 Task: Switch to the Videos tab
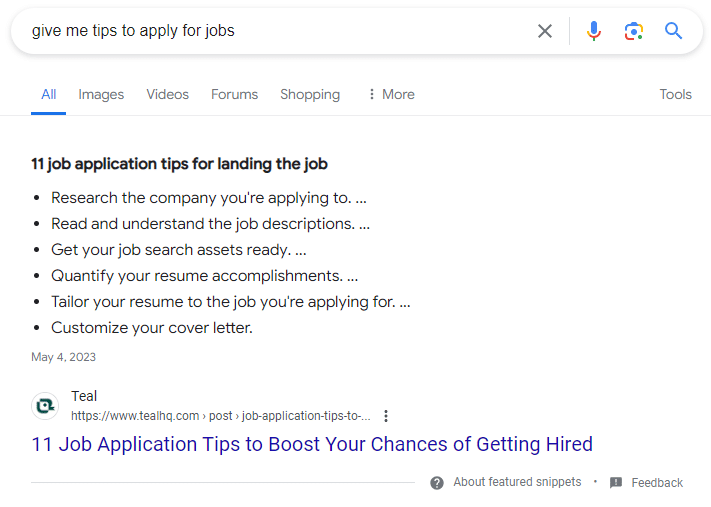(167, 94)
